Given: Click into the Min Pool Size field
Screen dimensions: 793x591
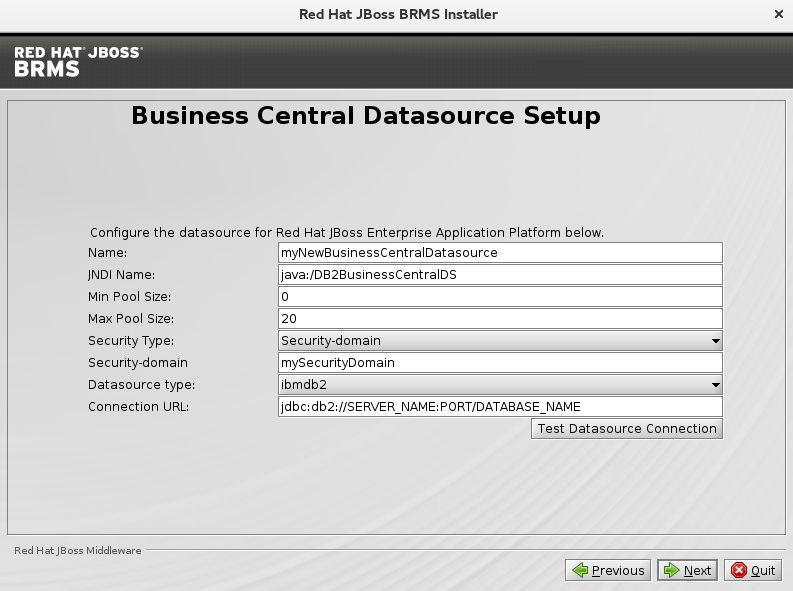Looking at the screenshot, I should coord(500,297).
